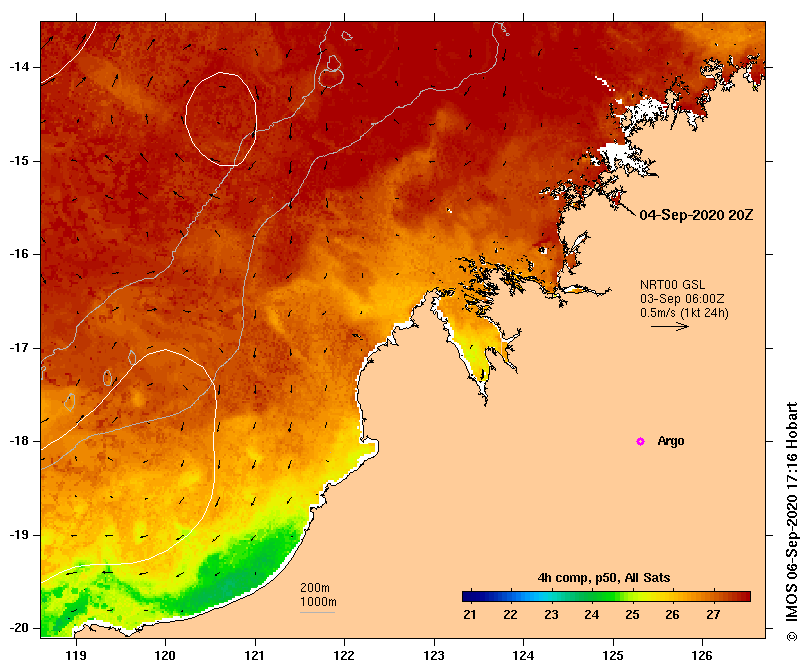Click latitude axis label '-16'
The height and width of the screenshot is (672, 809).
[20, 254]
